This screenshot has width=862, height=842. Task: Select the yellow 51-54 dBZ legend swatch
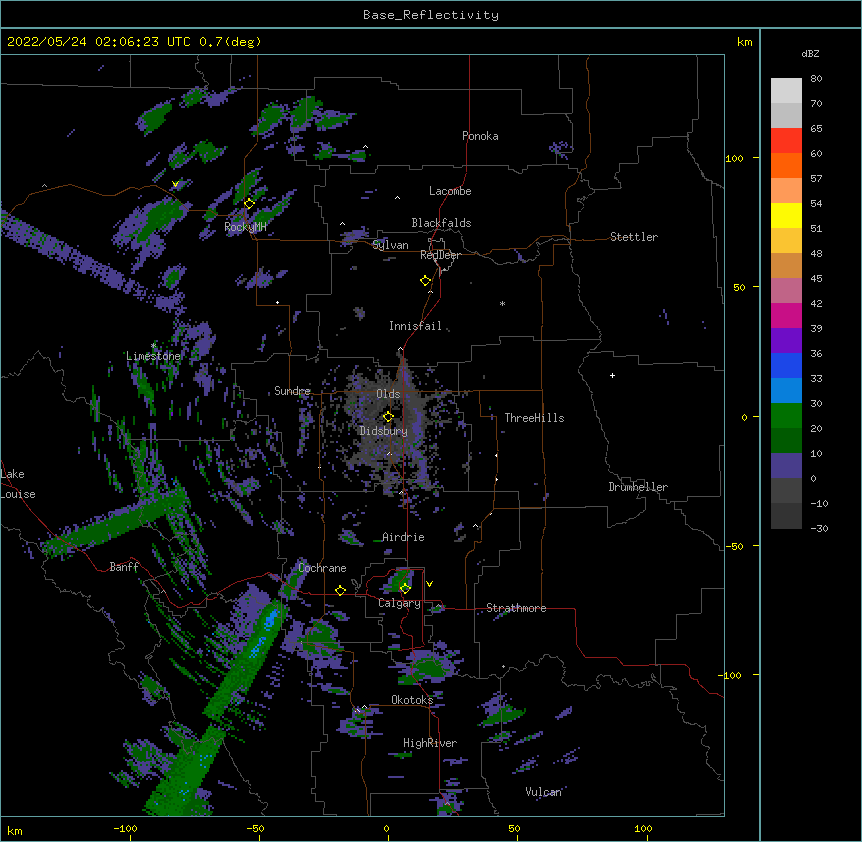(786, 216)
